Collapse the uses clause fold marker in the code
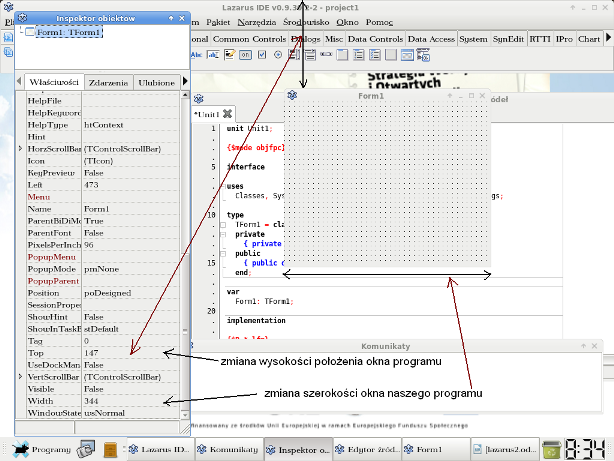 (223, 186)
